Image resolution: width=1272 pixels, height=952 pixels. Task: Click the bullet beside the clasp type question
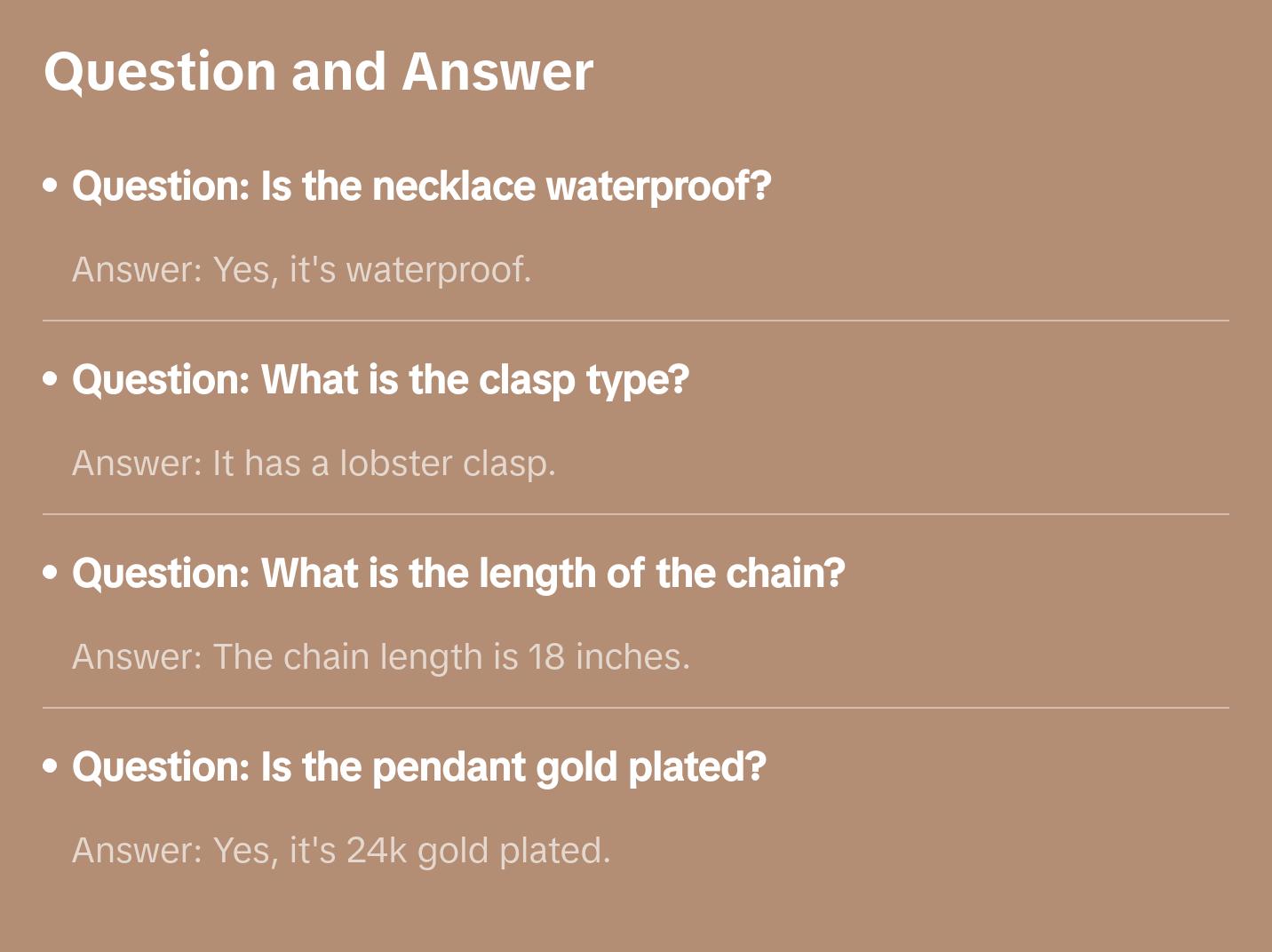click(x=51, y=379)
